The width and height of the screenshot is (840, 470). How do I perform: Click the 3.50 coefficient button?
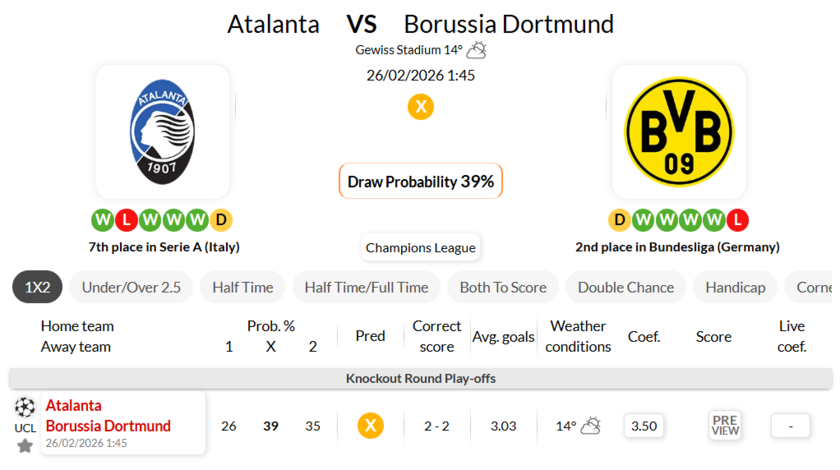tap(644, 426)
